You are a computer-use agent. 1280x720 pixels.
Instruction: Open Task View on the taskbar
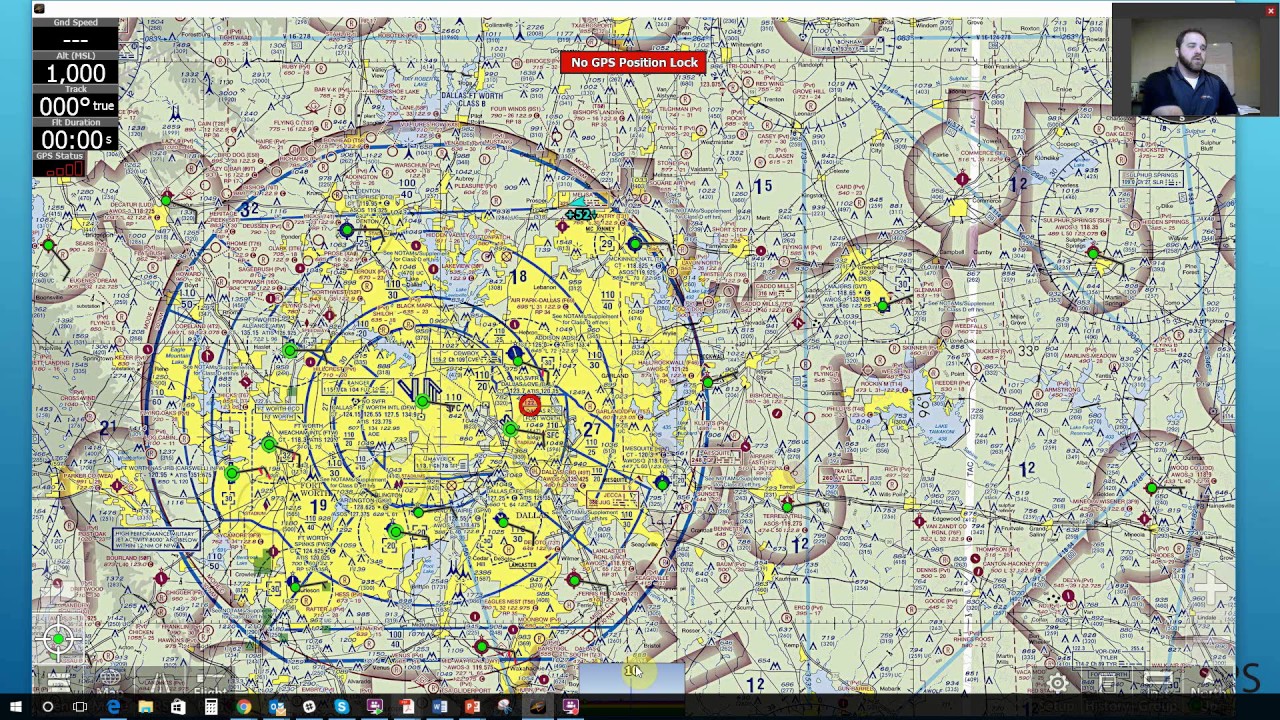click(x=80, y=708)
